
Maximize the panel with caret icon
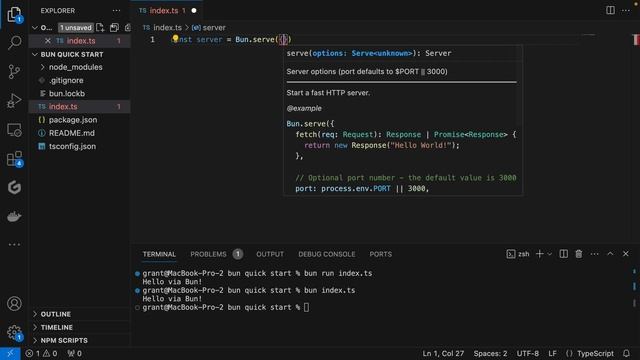tap(610, 254)
